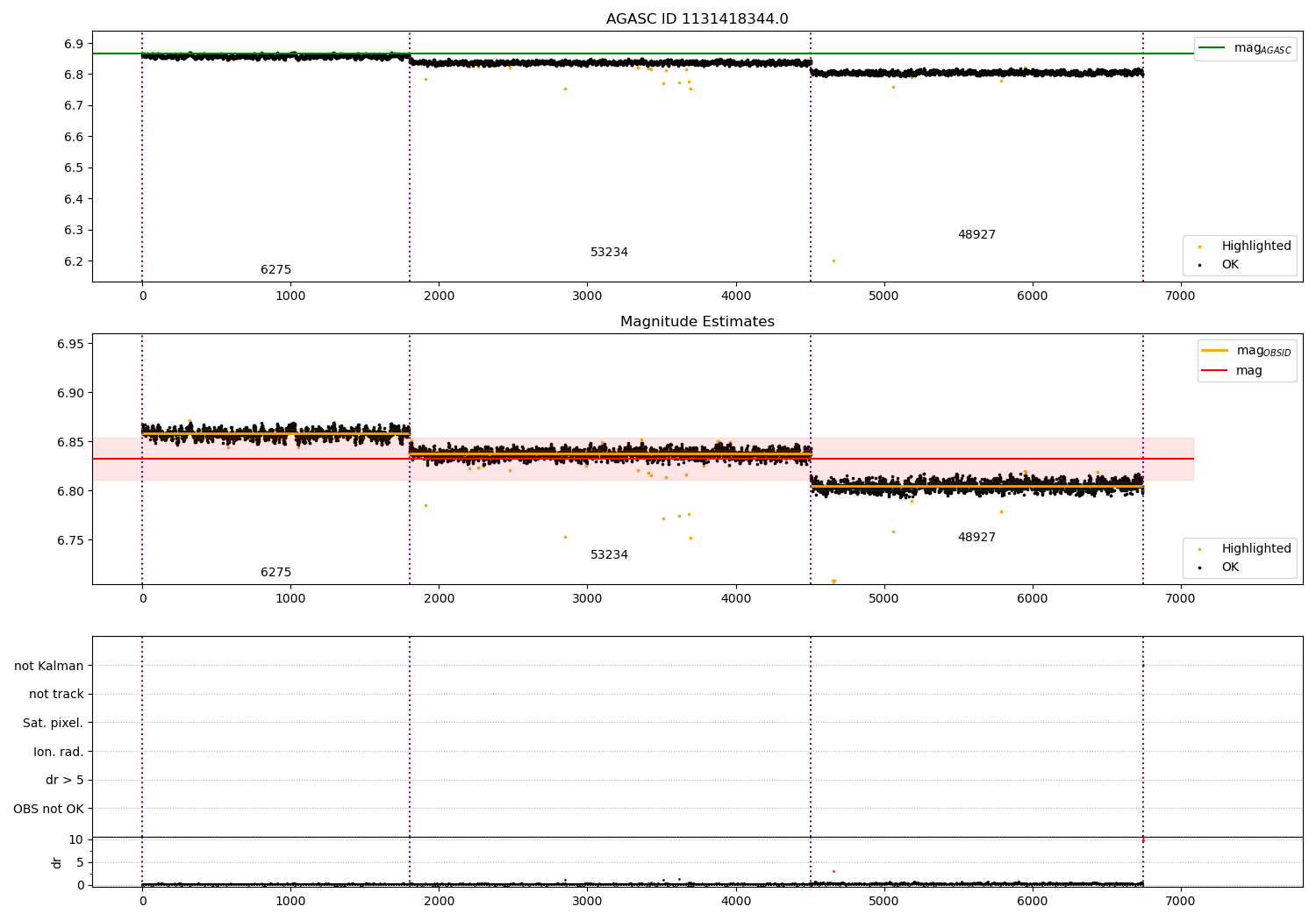Image resolution: width=1316 pixels, height=921 pixels.
Task: Click the '3000' x-tick label under the top plot
Action: (x=587, y=296)
